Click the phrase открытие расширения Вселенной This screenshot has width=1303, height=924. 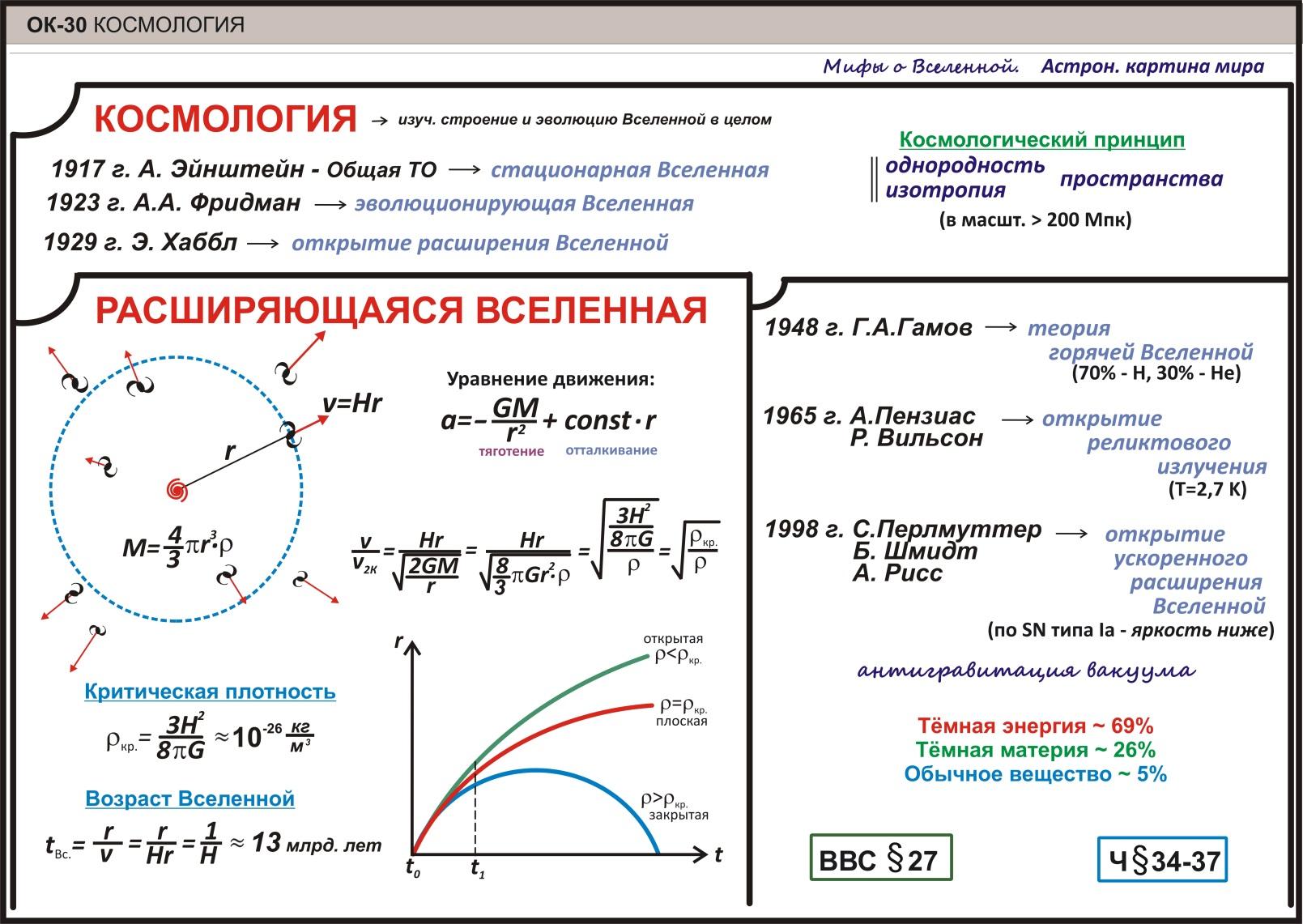point(479,243)
